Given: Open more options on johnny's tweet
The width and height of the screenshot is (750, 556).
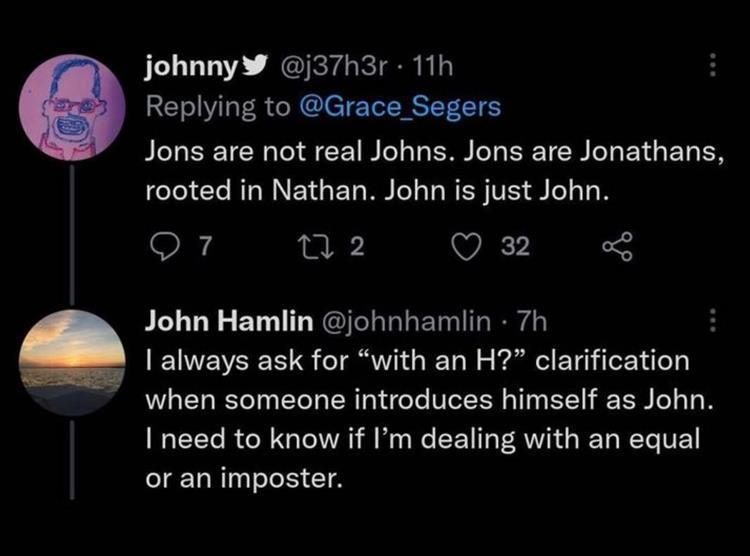Looking at the screenshot, I should [x=711, y=66].
